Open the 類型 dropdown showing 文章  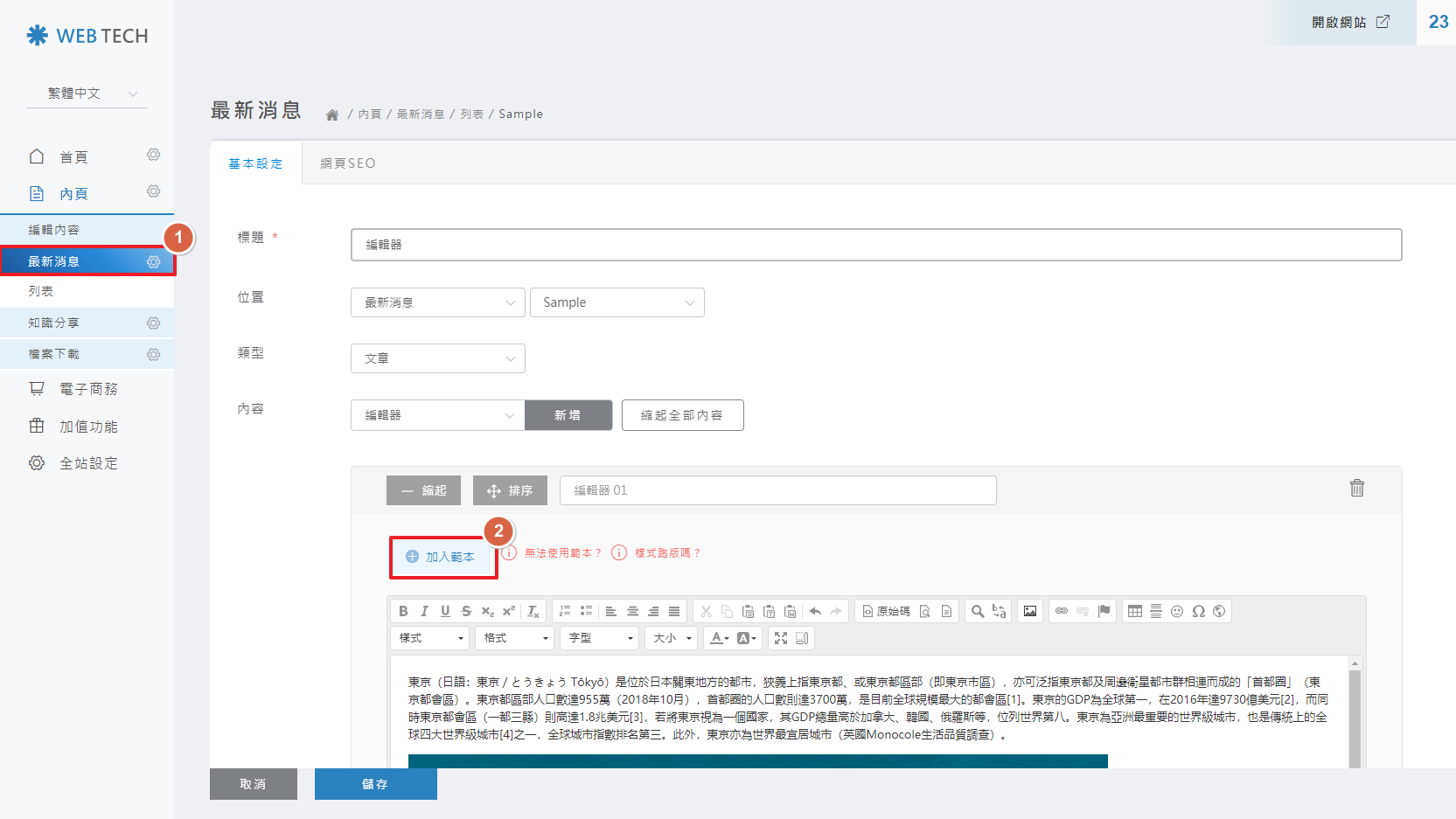(437, 358)
